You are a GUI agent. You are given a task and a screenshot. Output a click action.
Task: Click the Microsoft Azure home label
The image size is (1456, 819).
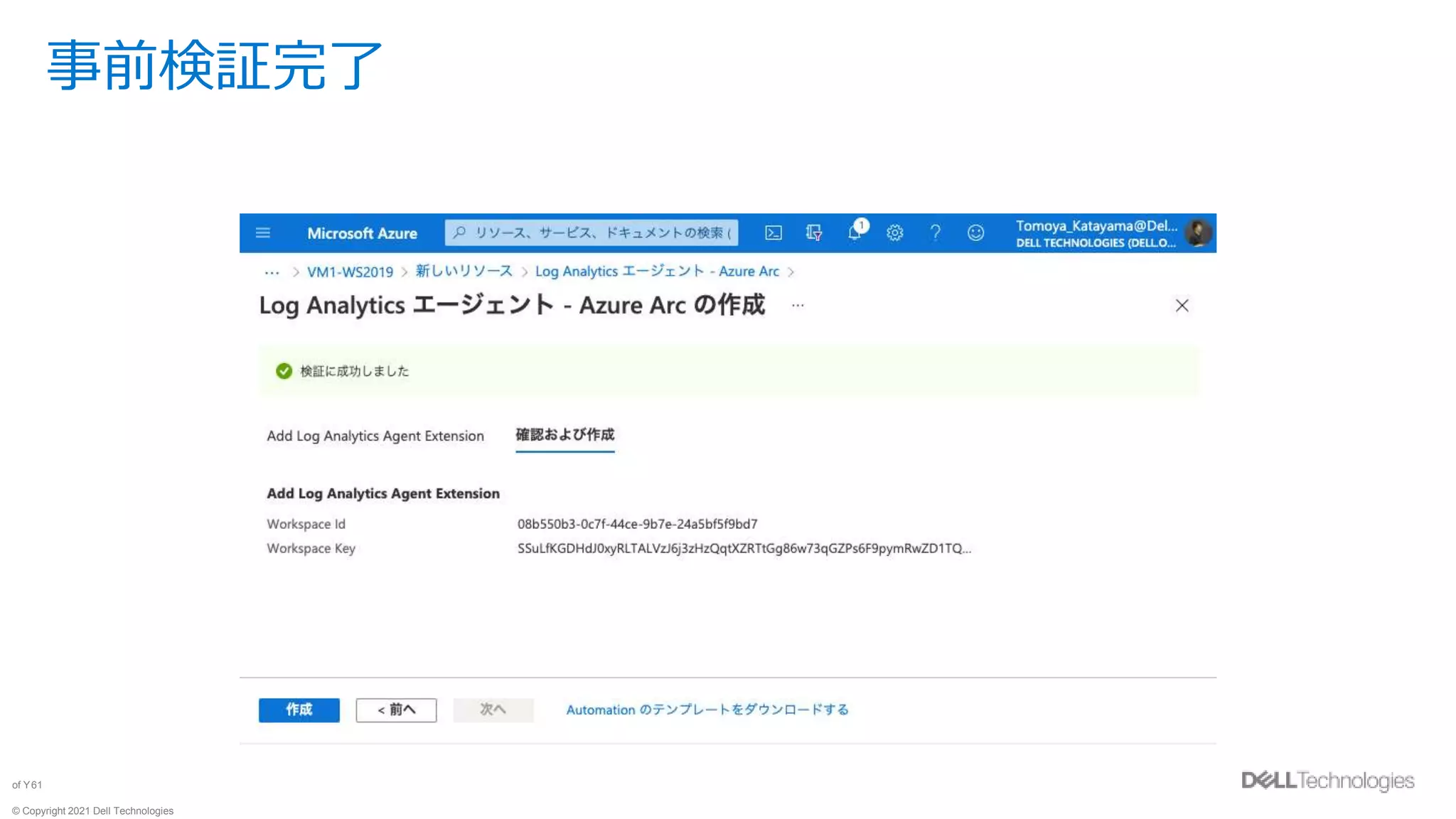pyautogui.click(x=362, y=233)
